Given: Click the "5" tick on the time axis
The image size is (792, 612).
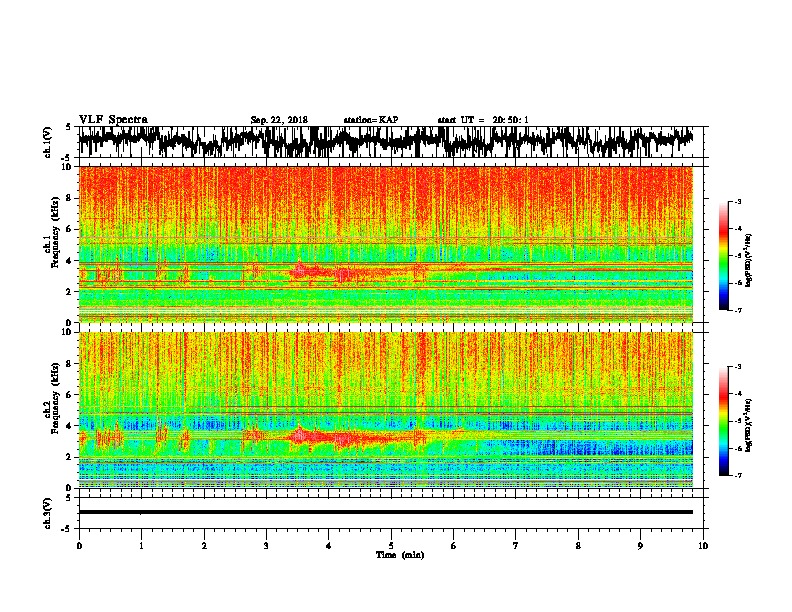Looking at the screenshot, I should point(391,546).
